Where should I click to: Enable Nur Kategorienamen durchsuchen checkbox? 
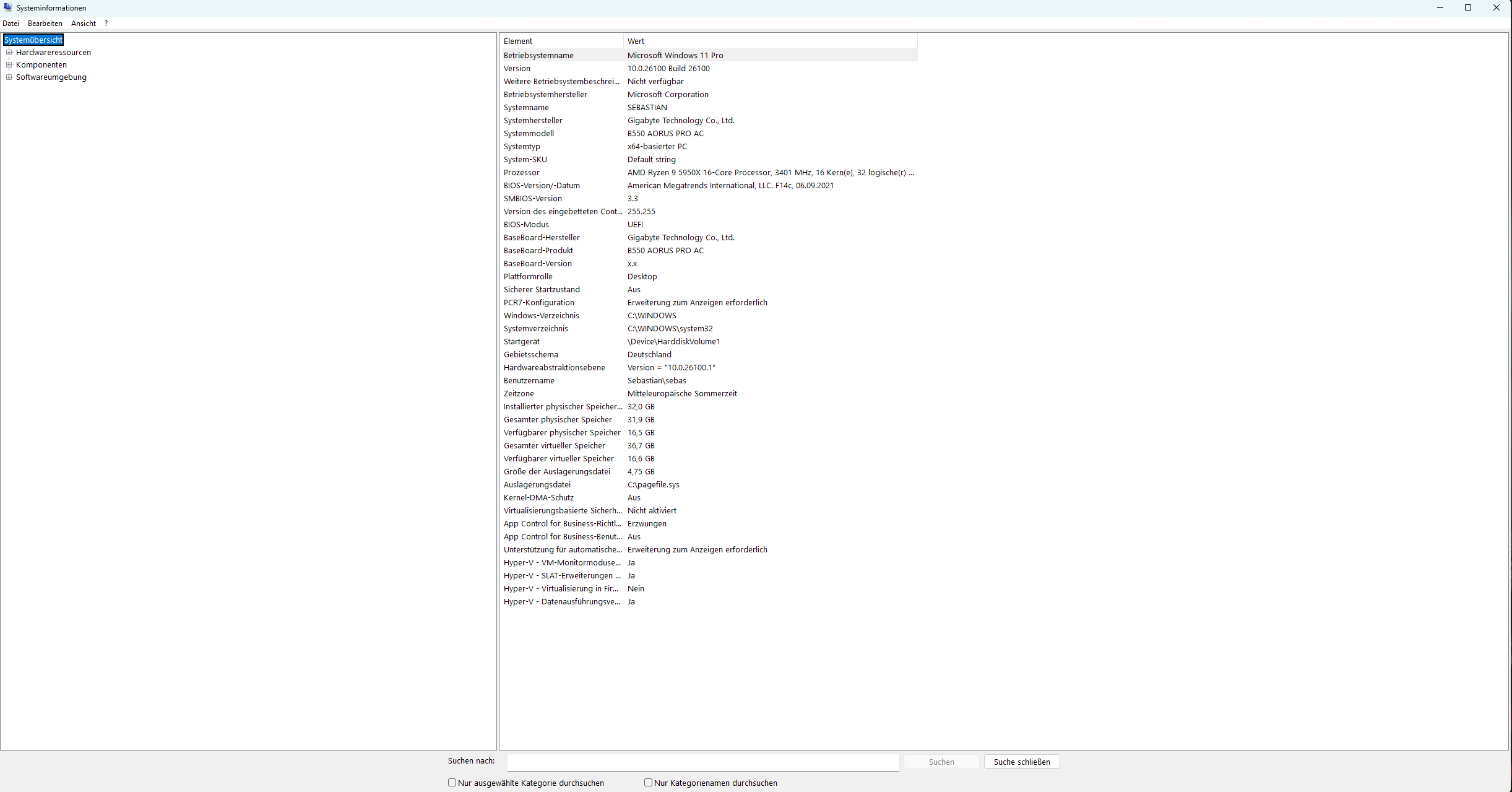tap(648, 783)
